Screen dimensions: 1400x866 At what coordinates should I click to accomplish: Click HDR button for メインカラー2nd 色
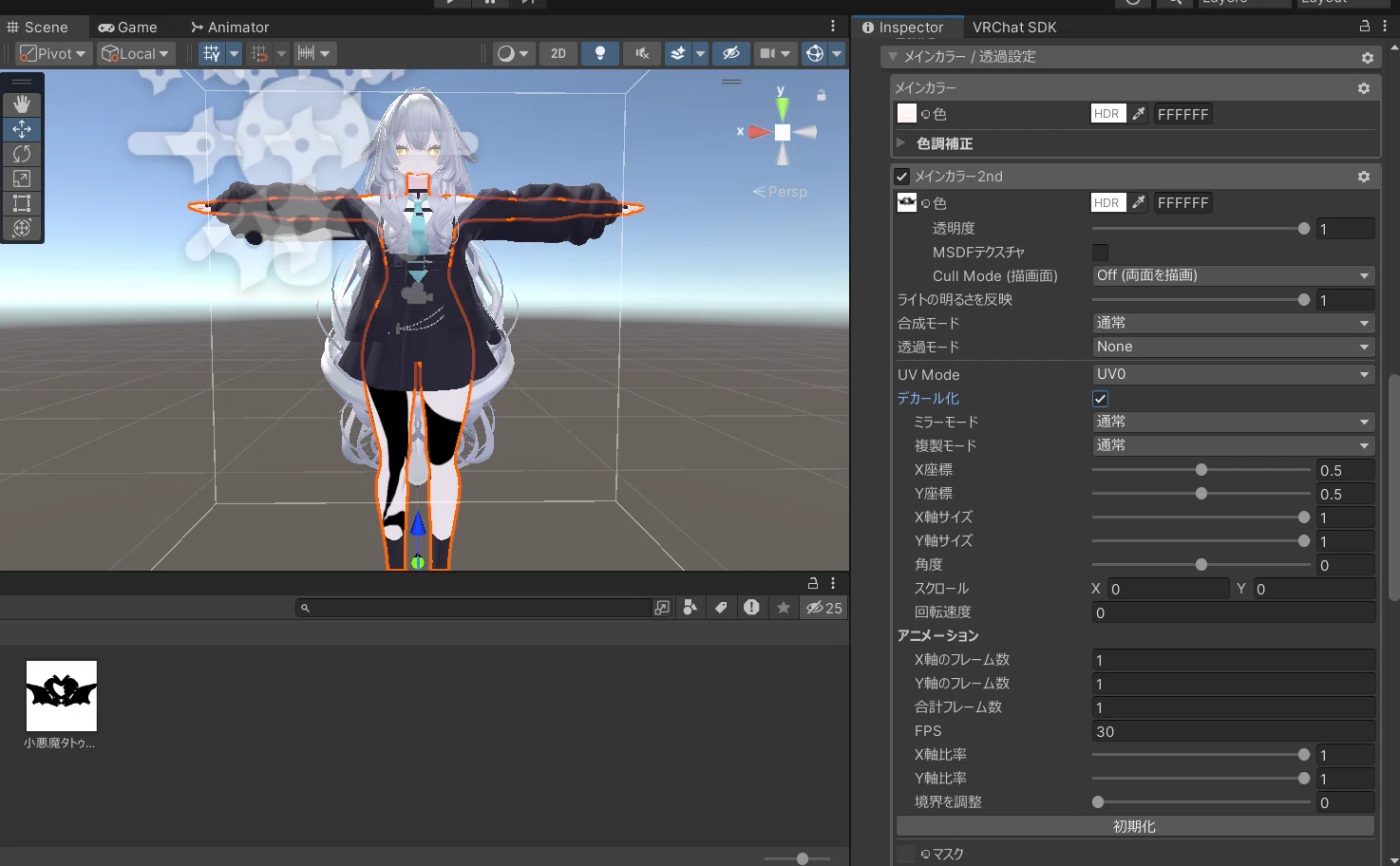point(1107,202)
